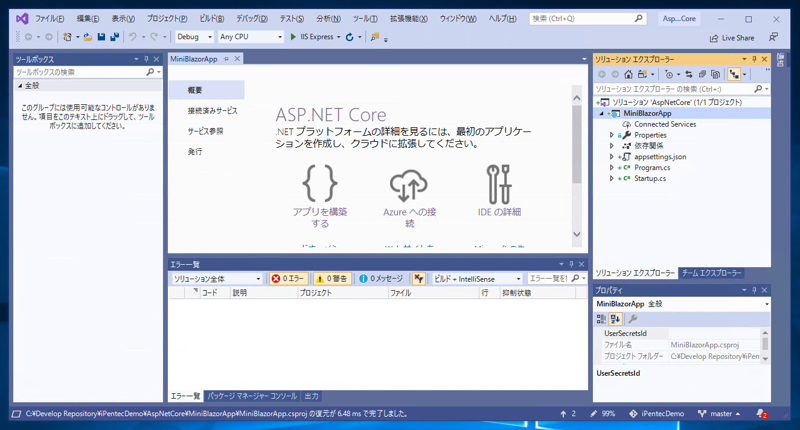Screen dimensions: 800x430
Task: Toggle Preview Selected Items in Solution Explorer
Action: click(x=734, y=74)
